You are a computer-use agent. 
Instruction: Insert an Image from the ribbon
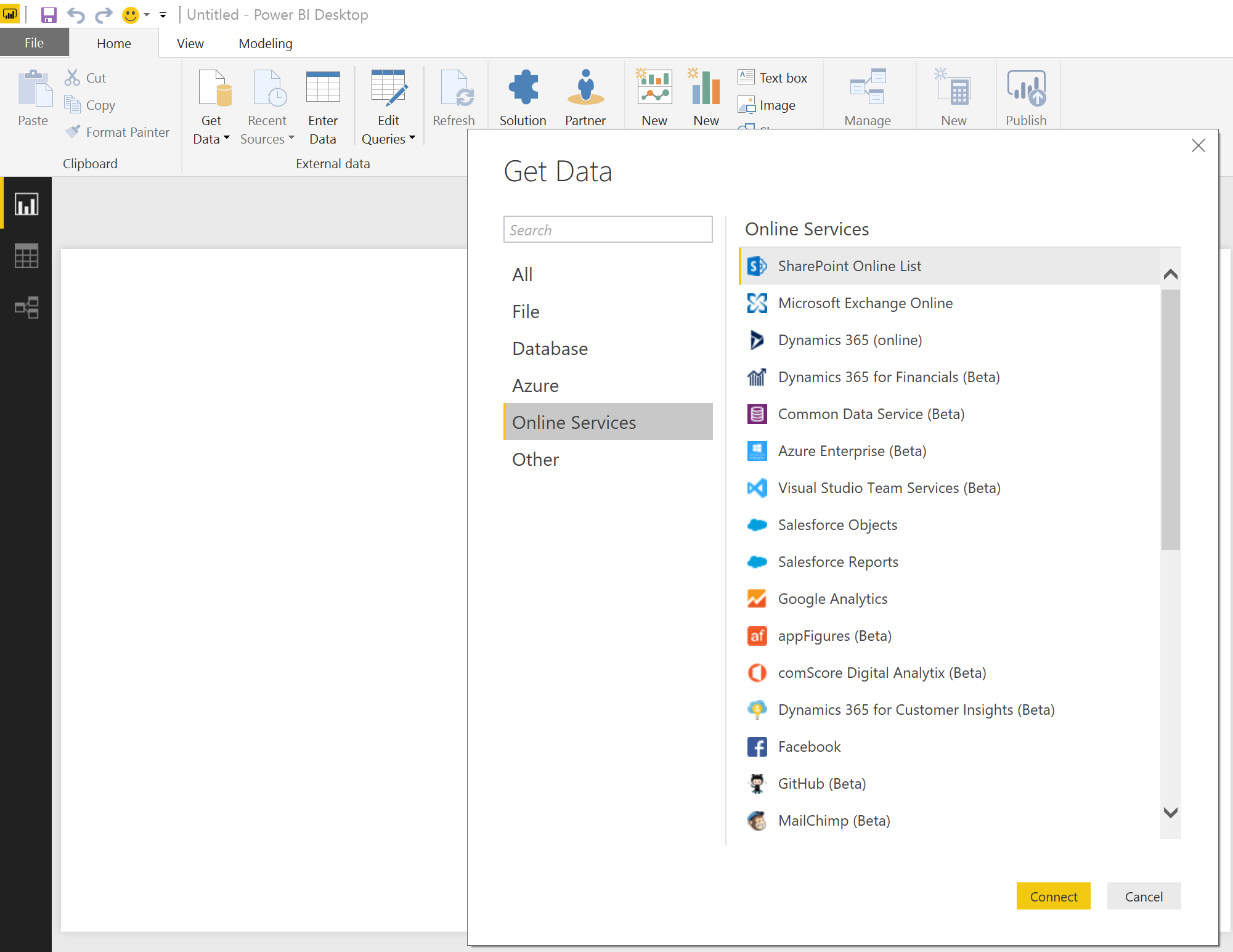click(x=767, y=105)
